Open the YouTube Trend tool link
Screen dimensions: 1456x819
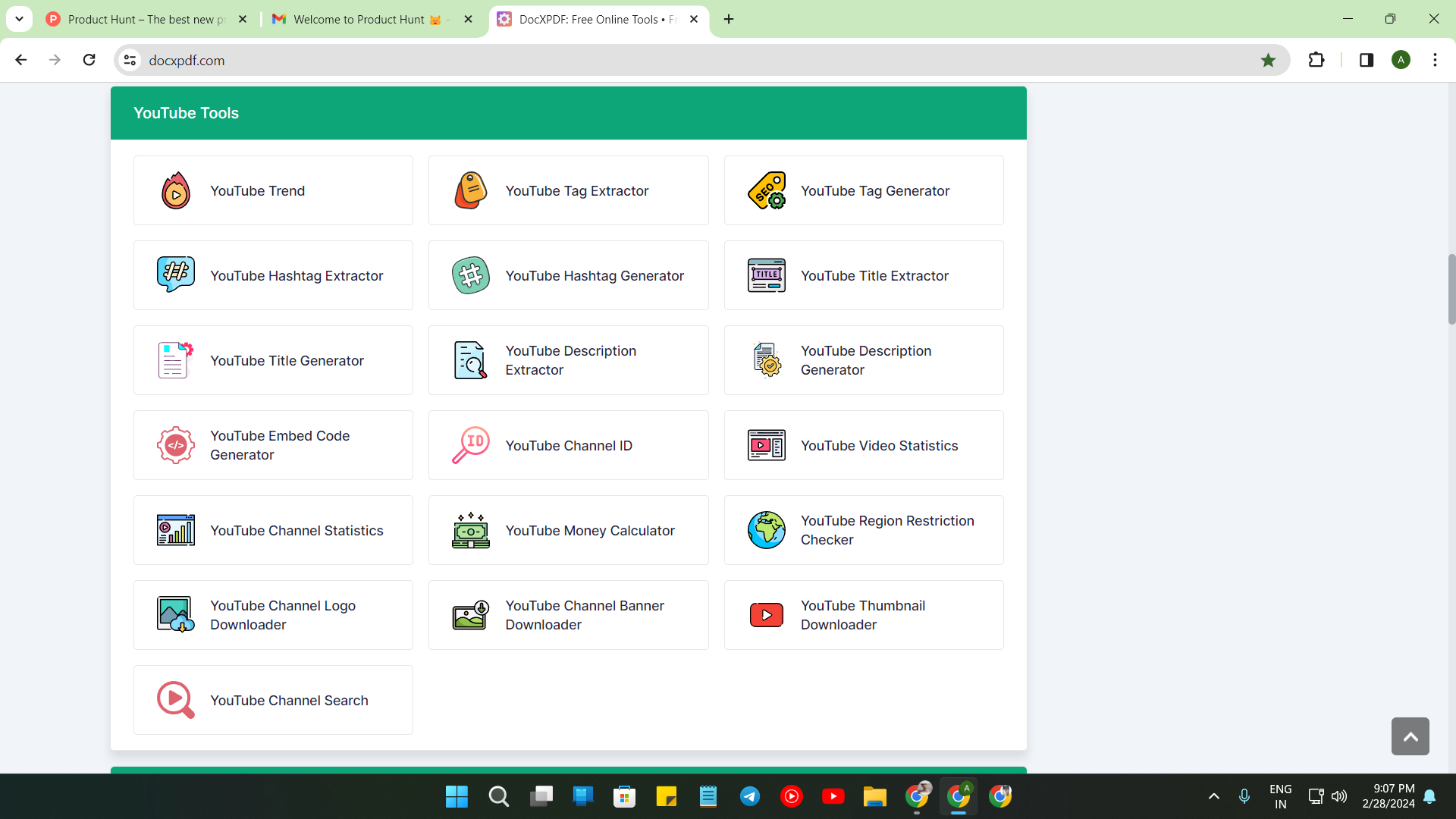pos(273,190)
